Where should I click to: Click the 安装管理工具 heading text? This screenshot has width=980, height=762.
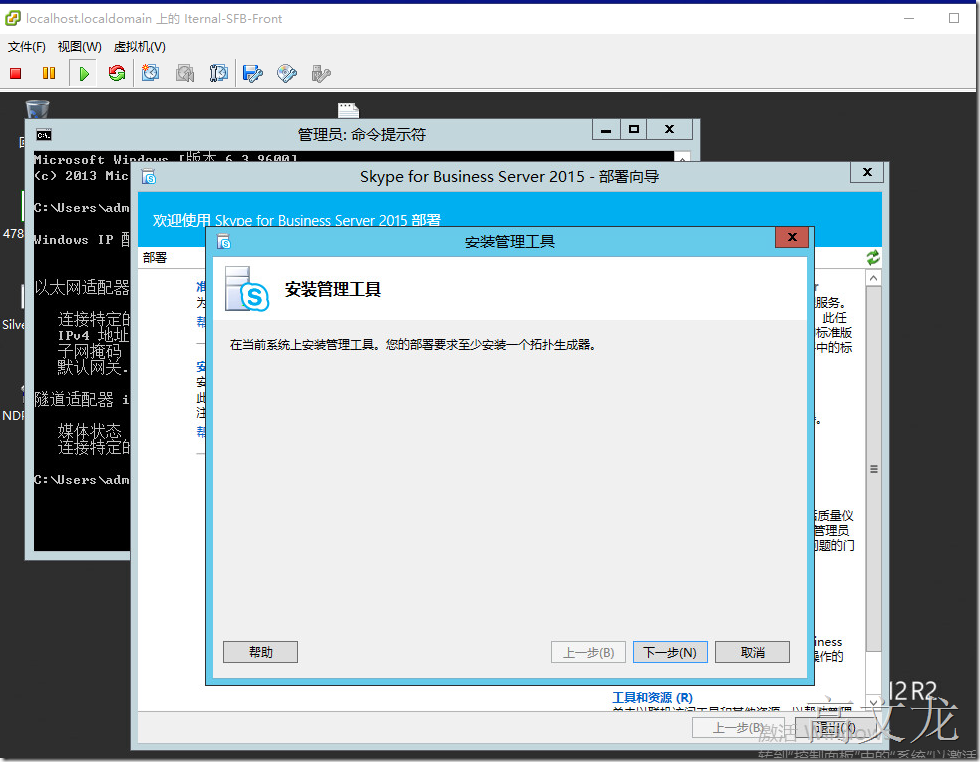coord(332,289)
